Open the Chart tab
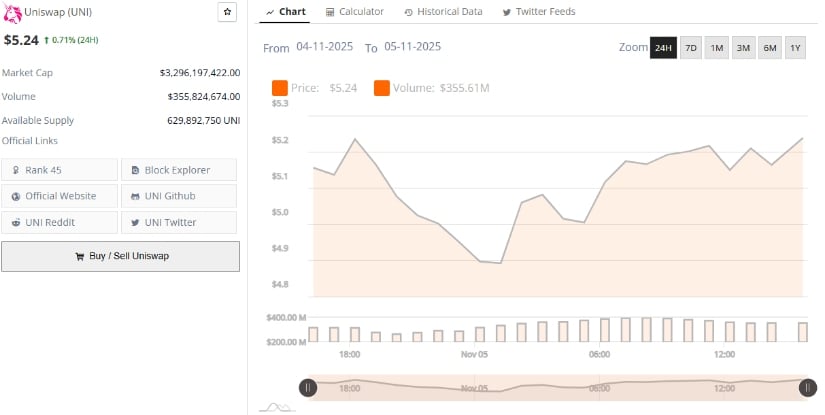Screen dimensions: 825x415 tap(285, 12)
